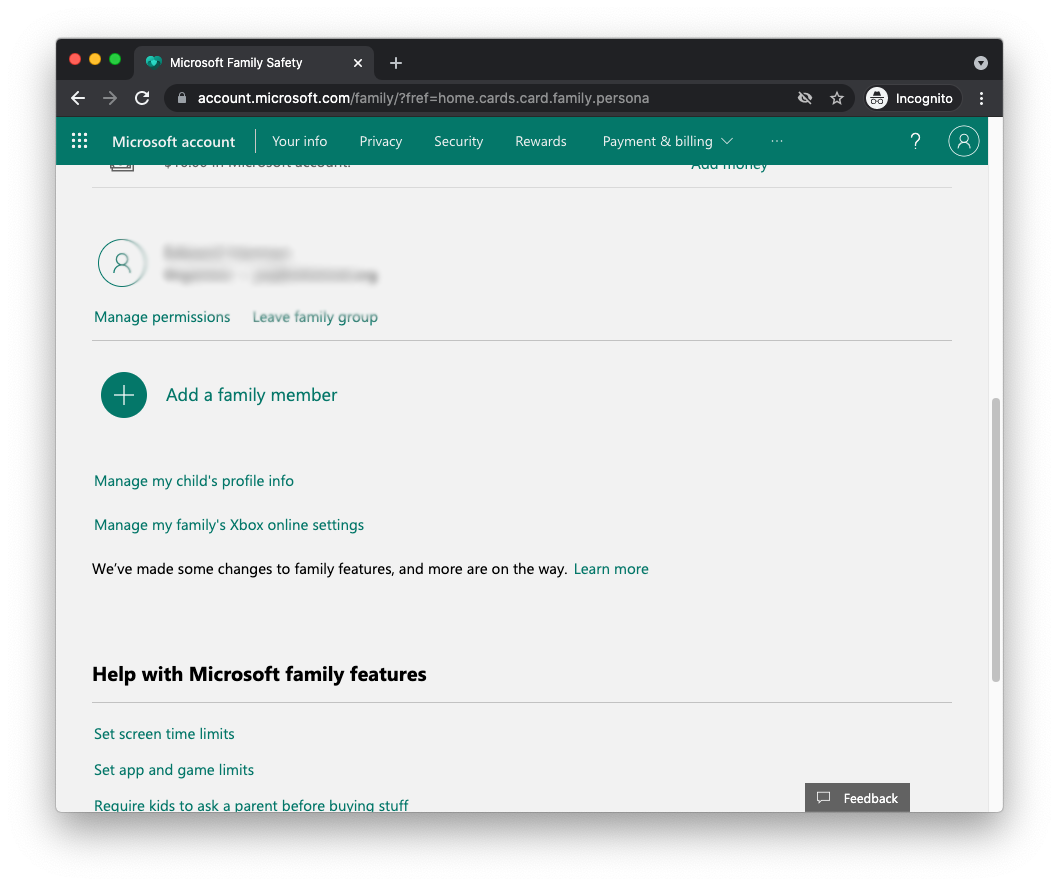The image size is (1059, 886).
Task: Open the overflow ellipsis menu in navigation
Action: (777, 141)
